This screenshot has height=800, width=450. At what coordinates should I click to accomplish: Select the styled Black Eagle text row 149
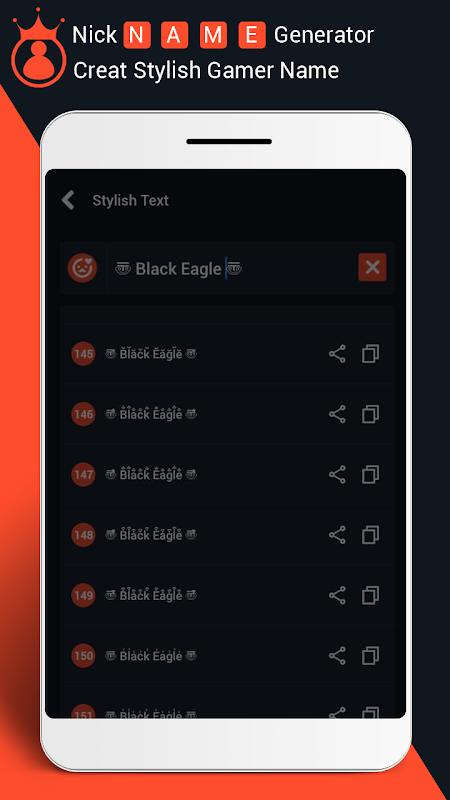pyautogui.click(x=151, y=594)
